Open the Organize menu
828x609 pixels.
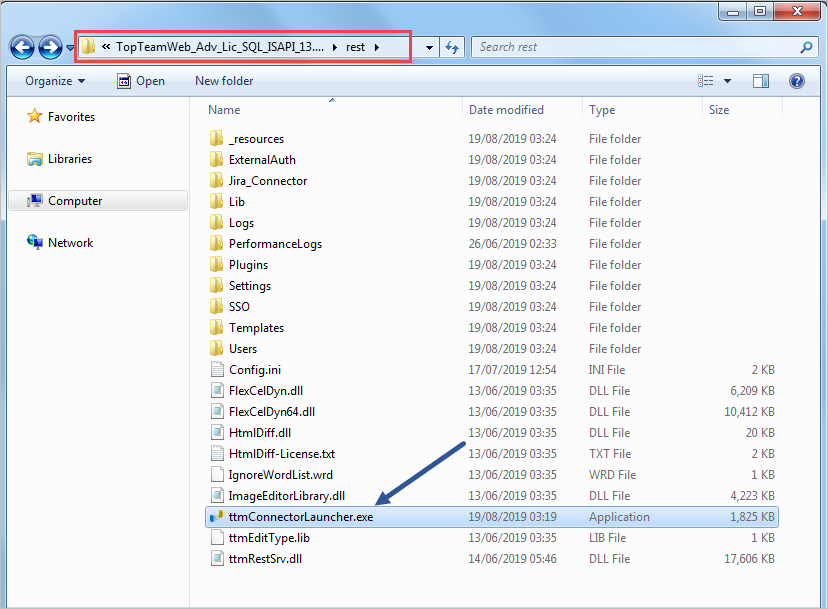[55, 81]
